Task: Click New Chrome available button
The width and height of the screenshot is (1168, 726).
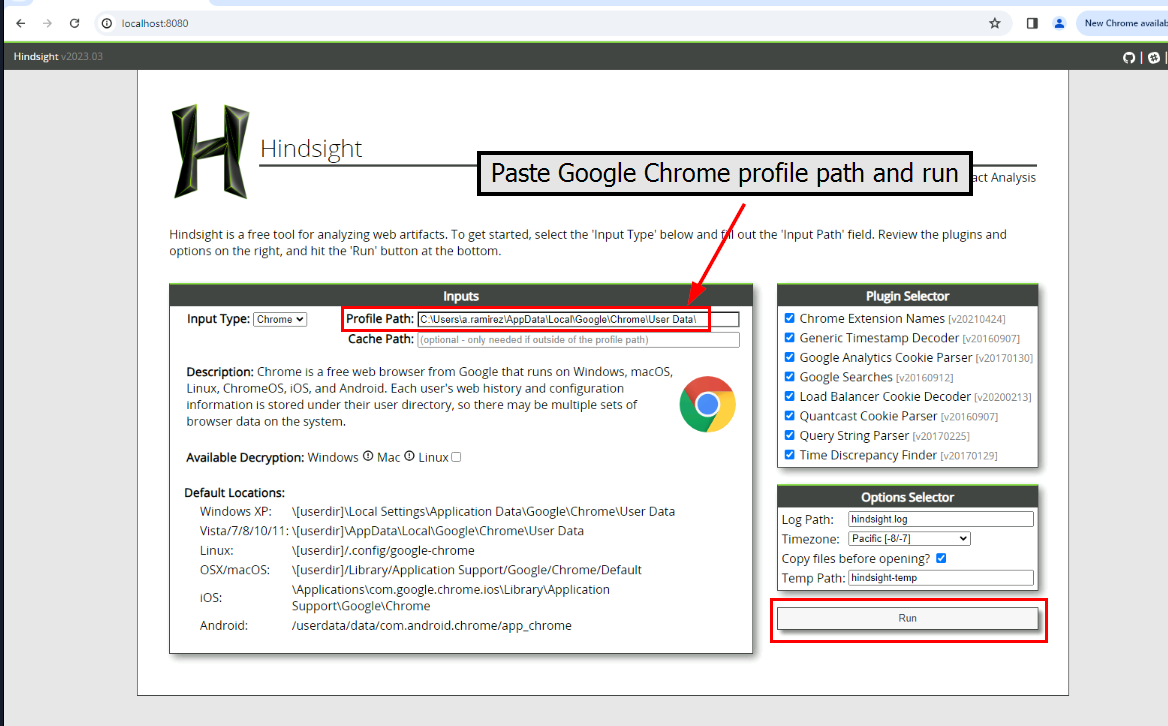Action: pos(1123,23)
